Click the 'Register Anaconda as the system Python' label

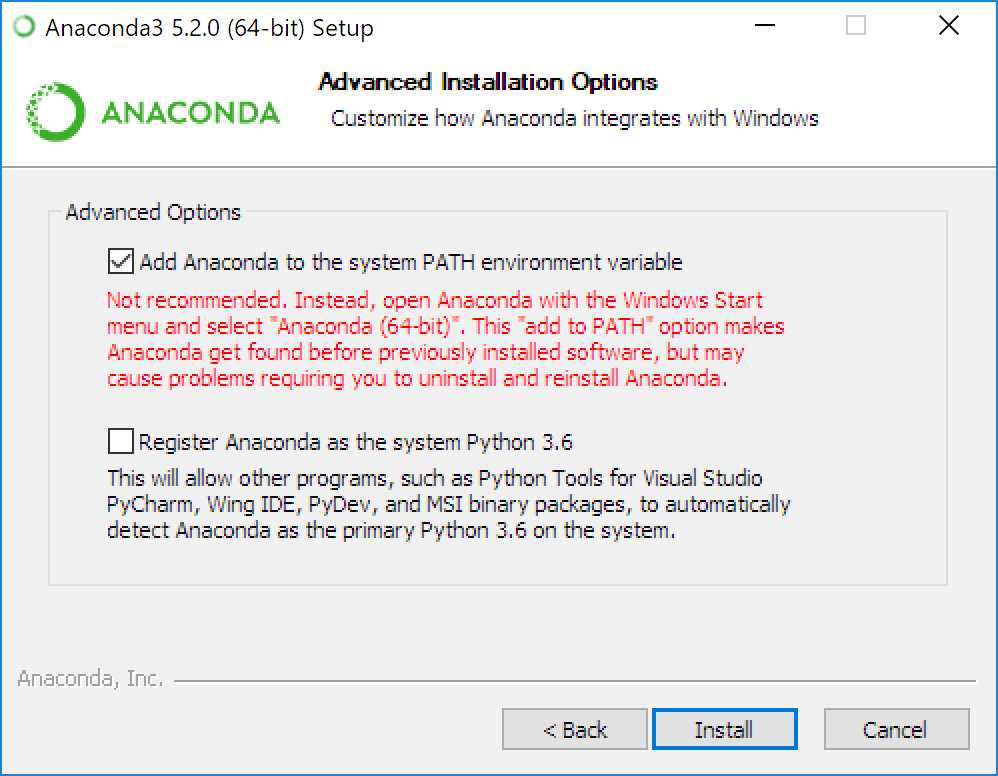pos(356,442)
